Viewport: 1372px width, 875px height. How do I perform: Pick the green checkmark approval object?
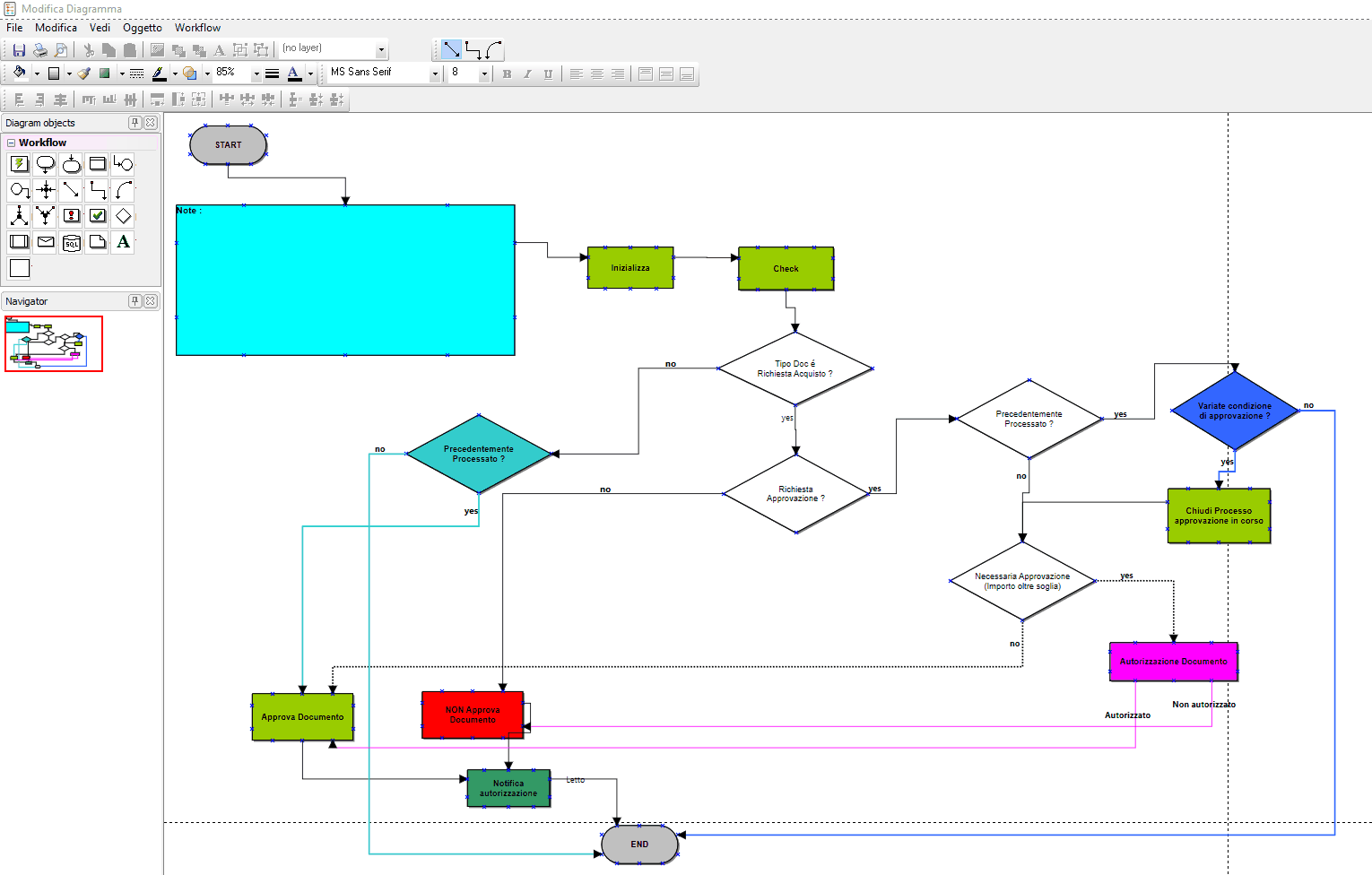pyautogui.click(x=98, y=215)
